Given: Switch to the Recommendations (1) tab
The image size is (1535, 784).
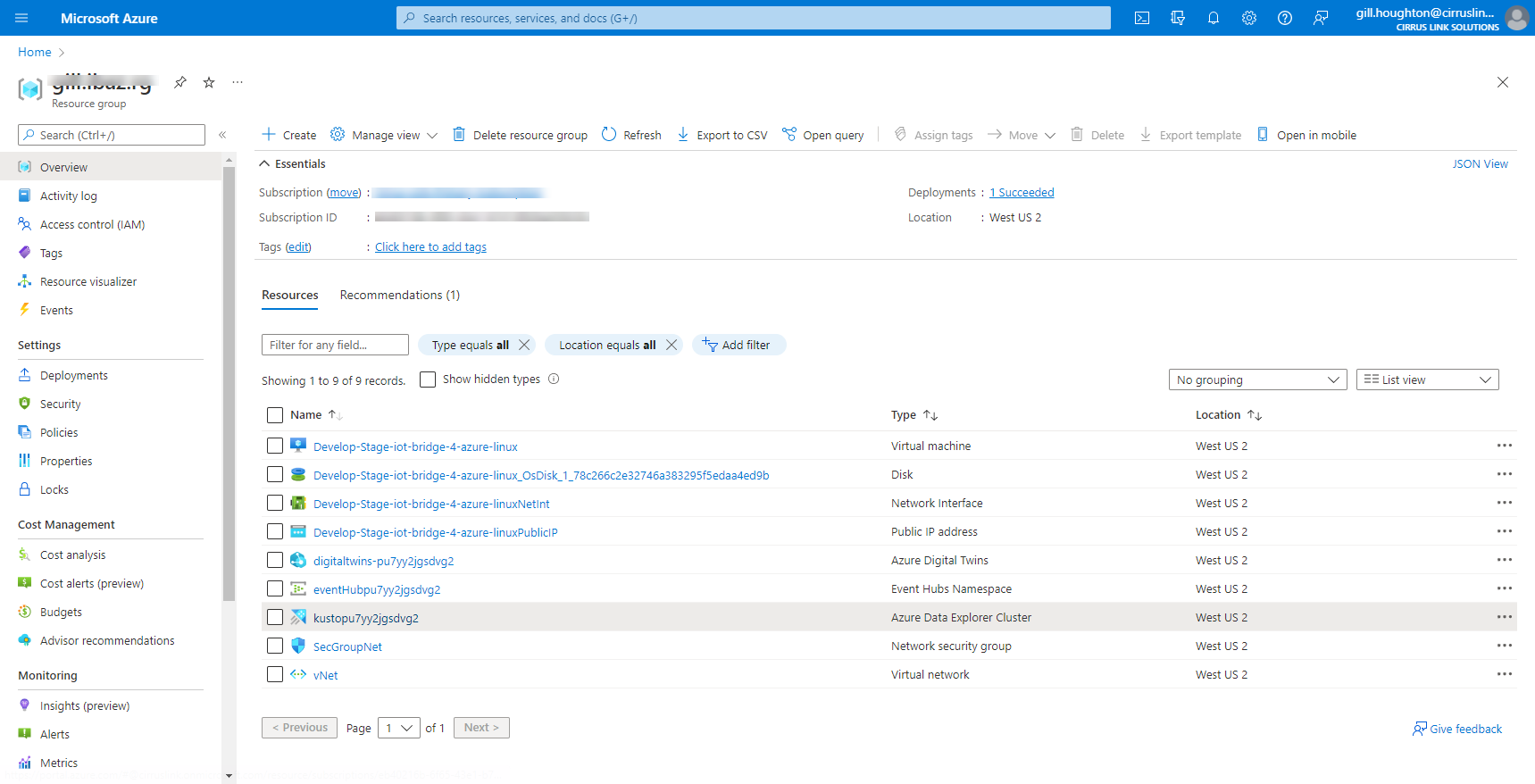Looking at the screenshot, I should (x=399, y=296).
